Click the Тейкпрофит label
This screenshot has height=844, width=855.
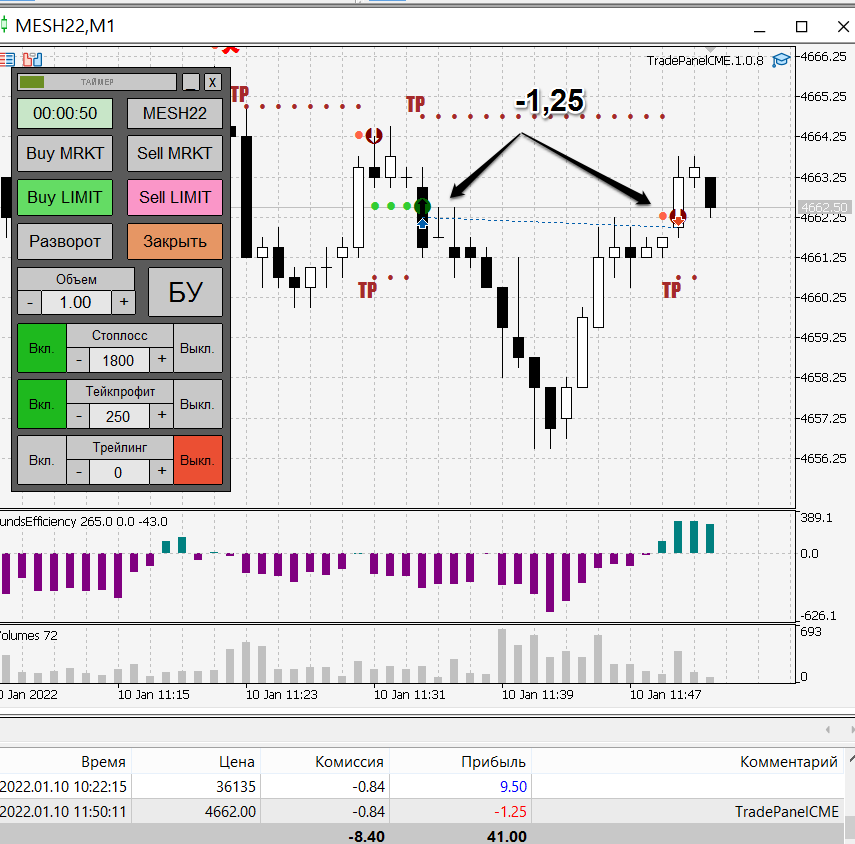click(120, 391)
